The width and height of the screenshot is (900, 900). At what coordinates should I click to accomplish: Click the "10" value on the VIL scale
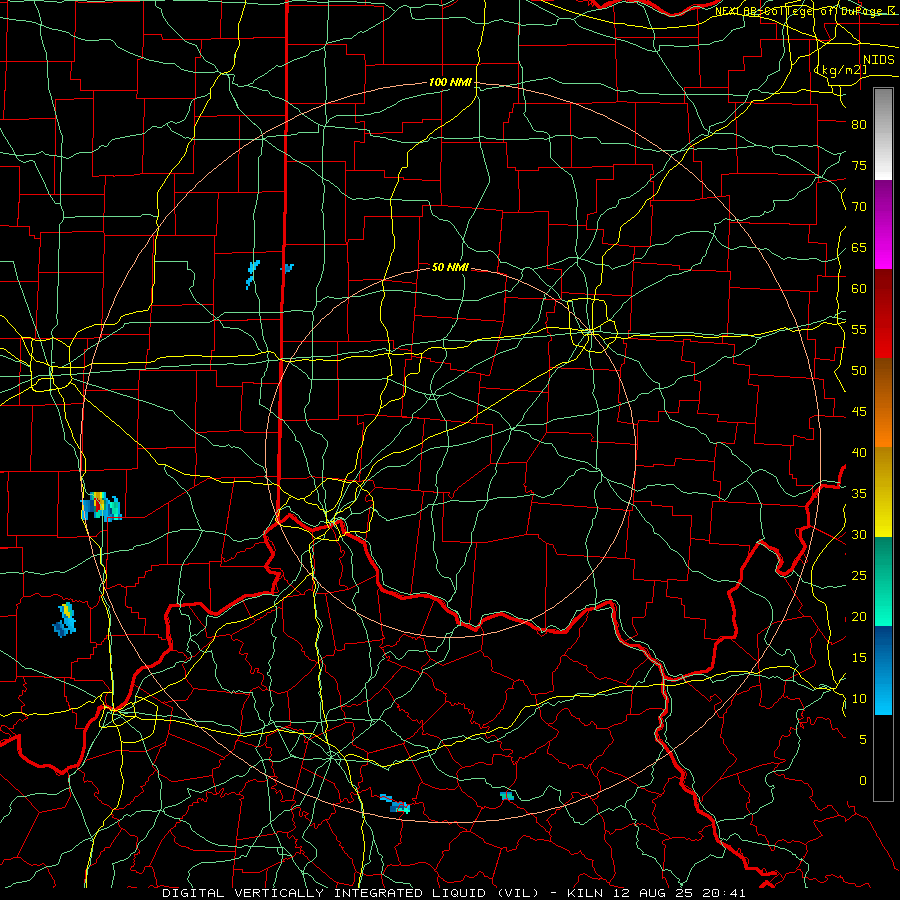click(x=859, y=699)
